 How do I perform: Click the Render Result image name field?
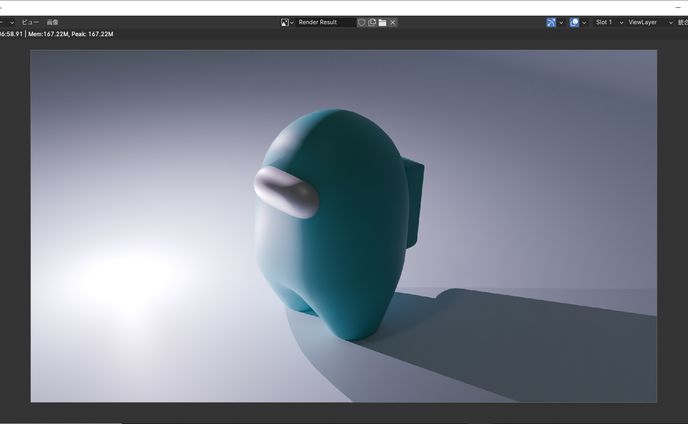point(325,22)
